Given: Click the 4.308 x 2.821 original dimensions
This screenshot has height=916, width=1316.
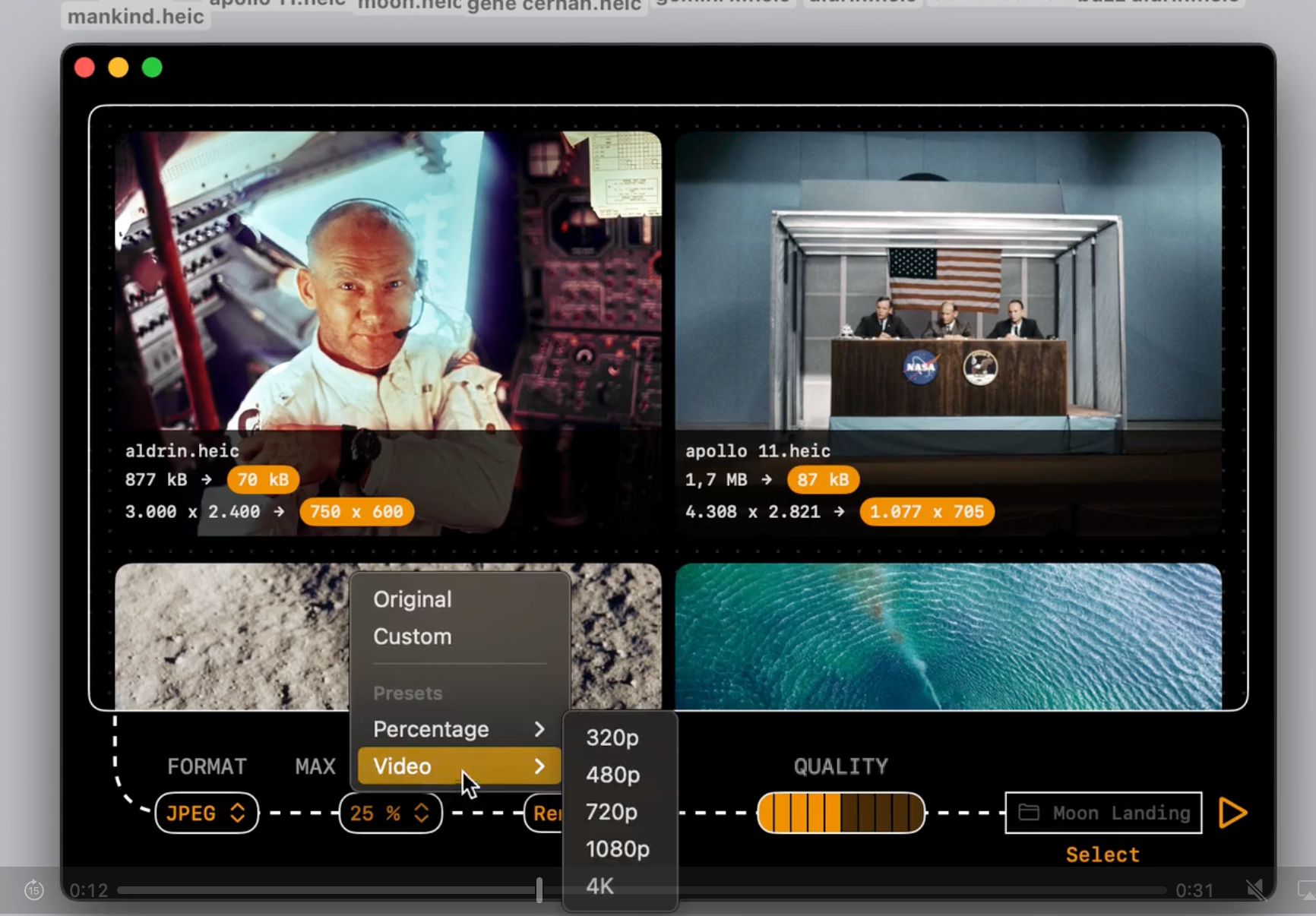Looking at the screenshot, I should (x=752, y=512).
